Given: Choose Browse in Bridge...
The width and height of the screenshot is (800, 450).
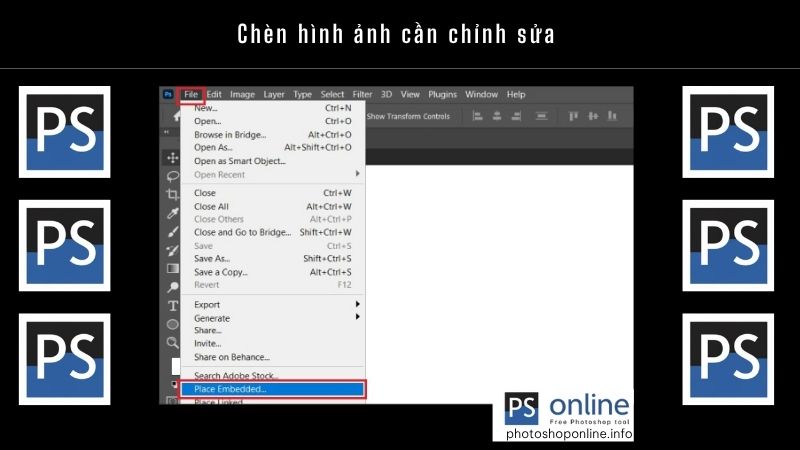Looking at the screenshot, I should 273,135.
